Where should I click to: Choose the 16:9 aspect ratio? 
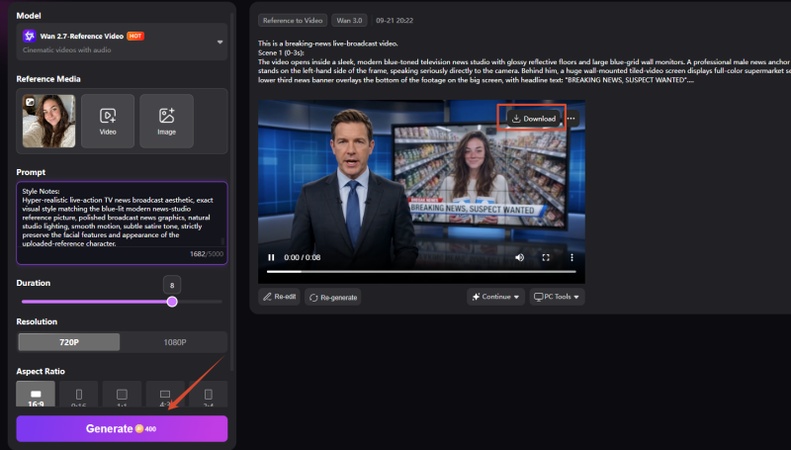[x=36, y=394]
